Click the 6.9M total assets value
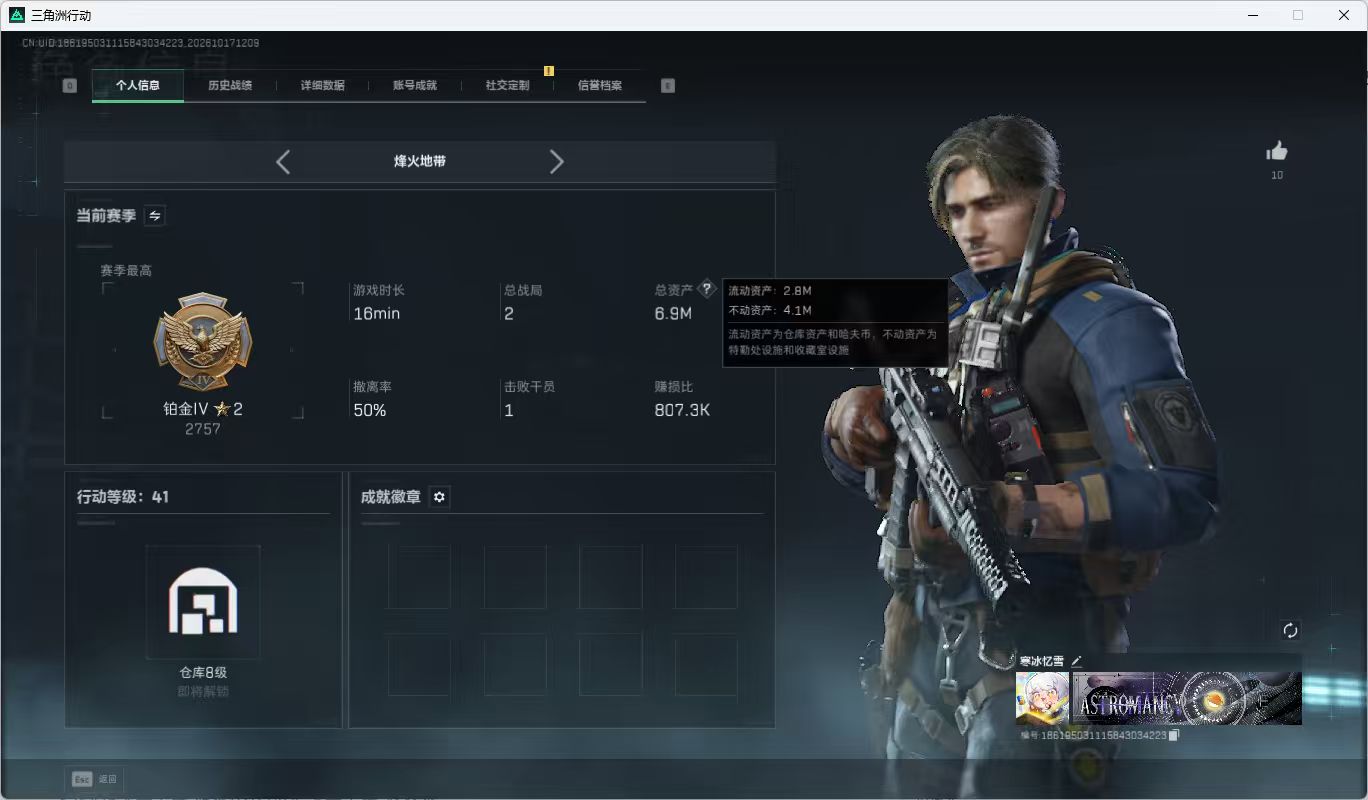The image size is (1368, 800). tap(673, 314)
